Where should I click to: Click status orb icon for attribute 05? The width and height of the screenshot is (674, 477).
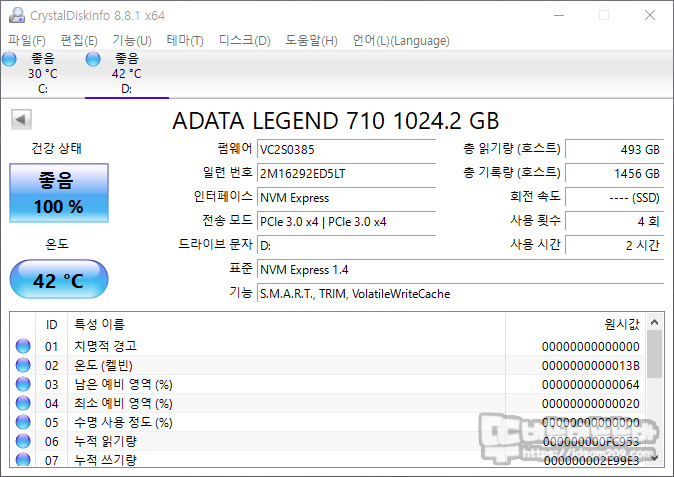tap(23, 422)
